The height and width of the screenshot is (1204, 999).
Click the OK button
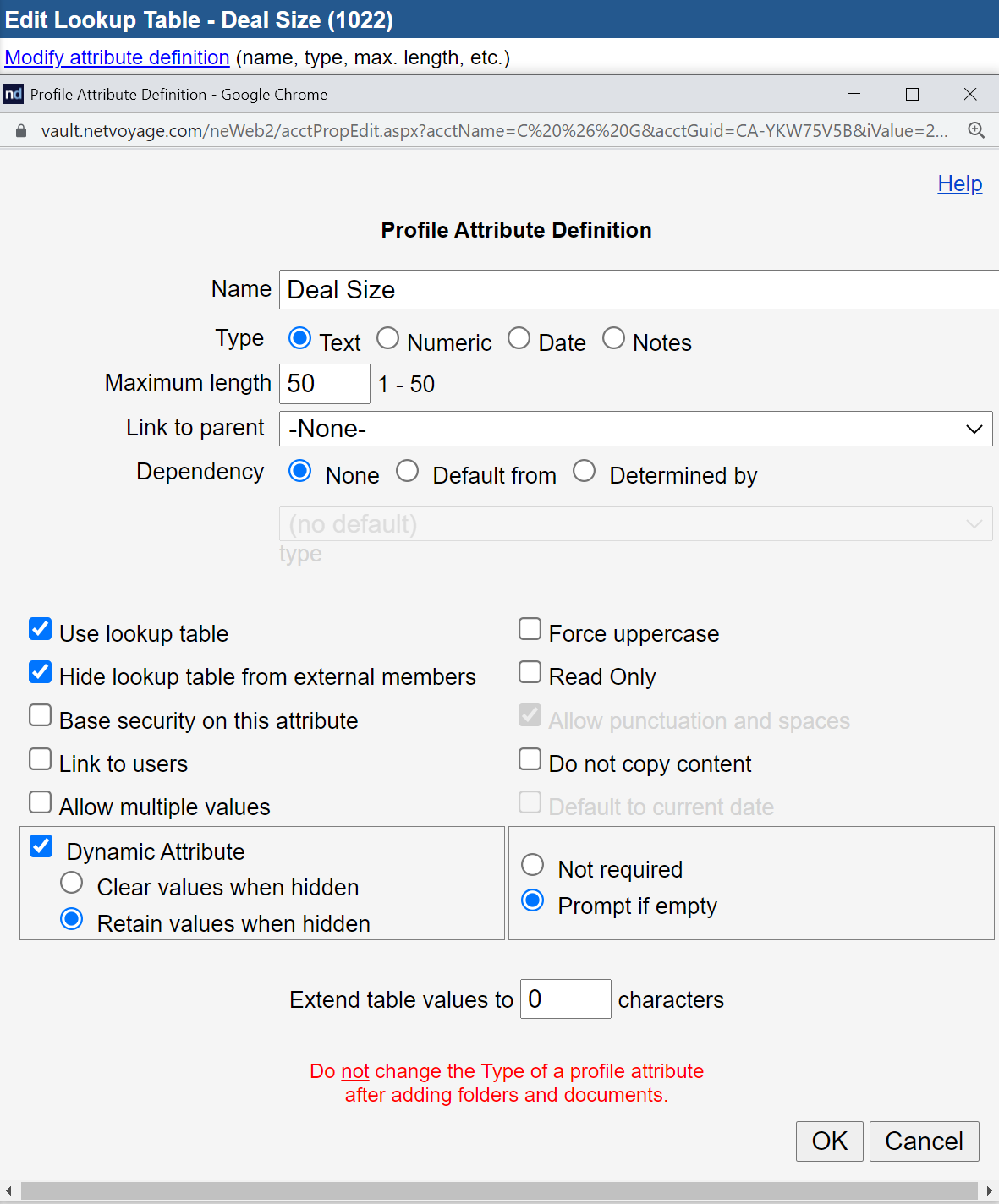829,1141
